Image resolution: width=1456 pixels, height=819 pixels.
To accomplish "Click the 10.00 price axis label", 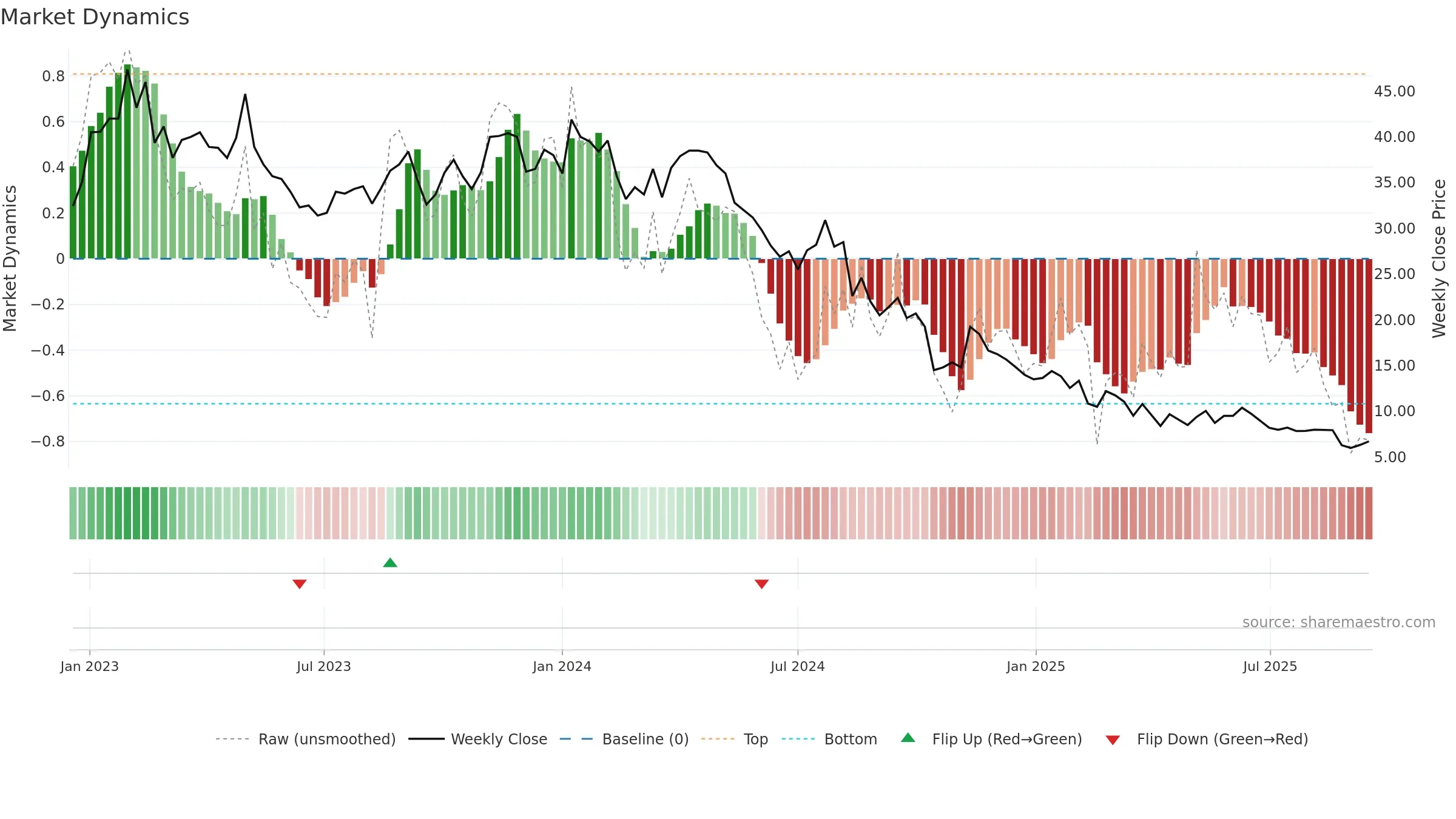I will (x=1395, y=411).
